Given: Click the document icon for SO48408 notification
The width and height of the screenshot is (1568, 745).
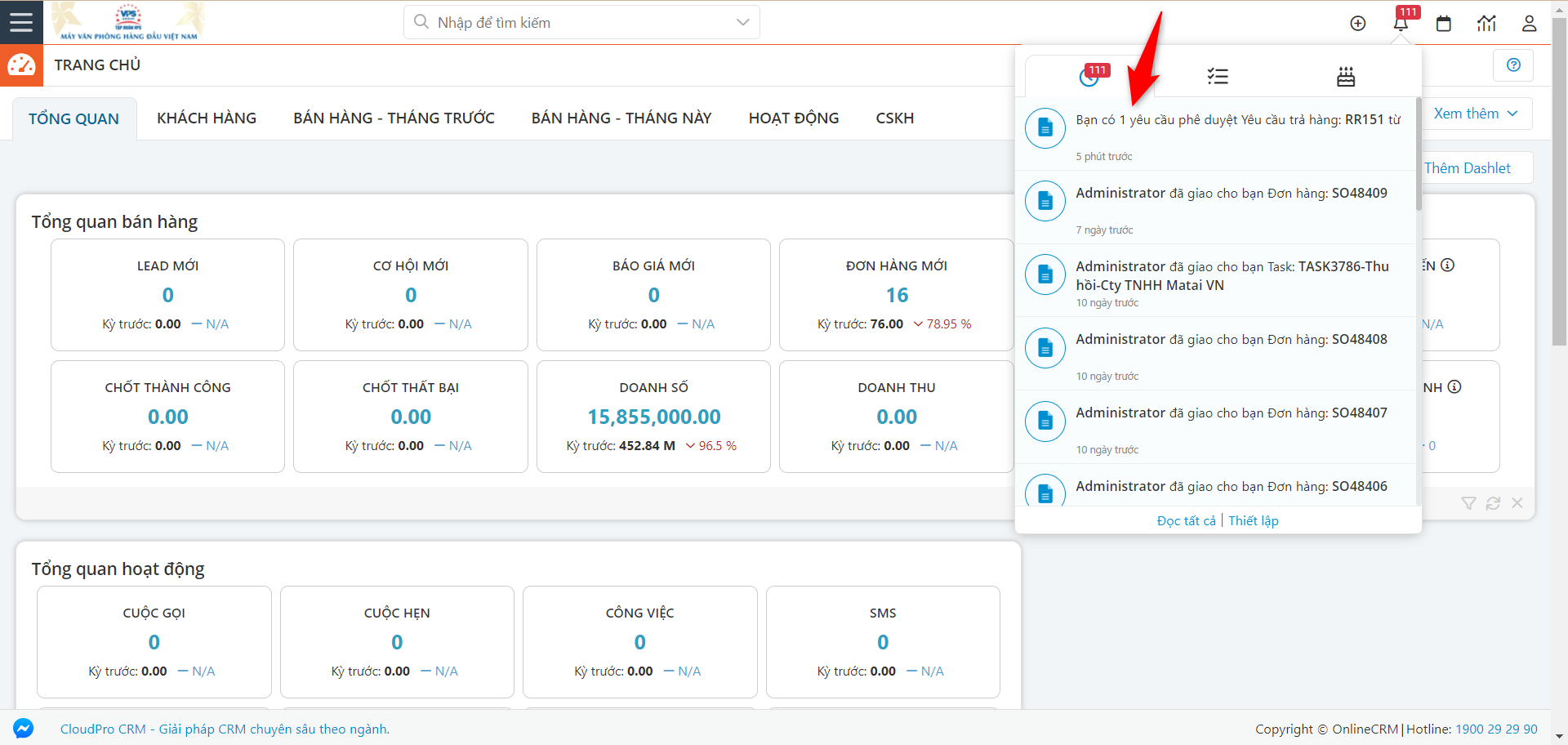Looking at the screenshot, I should [x=1045, y=348].
